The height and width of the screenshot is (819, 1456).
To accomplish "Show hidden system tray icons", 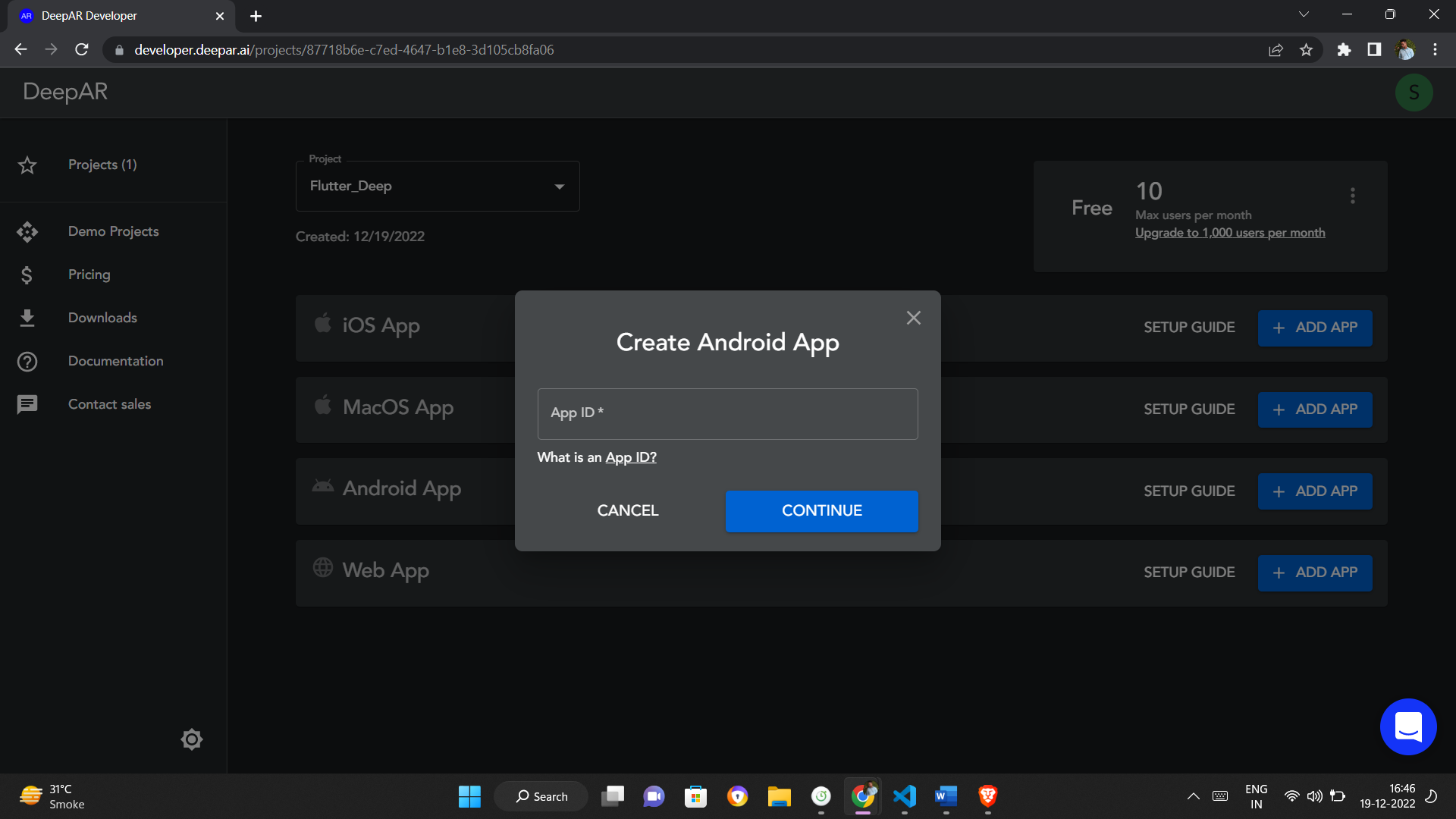I will click(x=1193, y=796).
